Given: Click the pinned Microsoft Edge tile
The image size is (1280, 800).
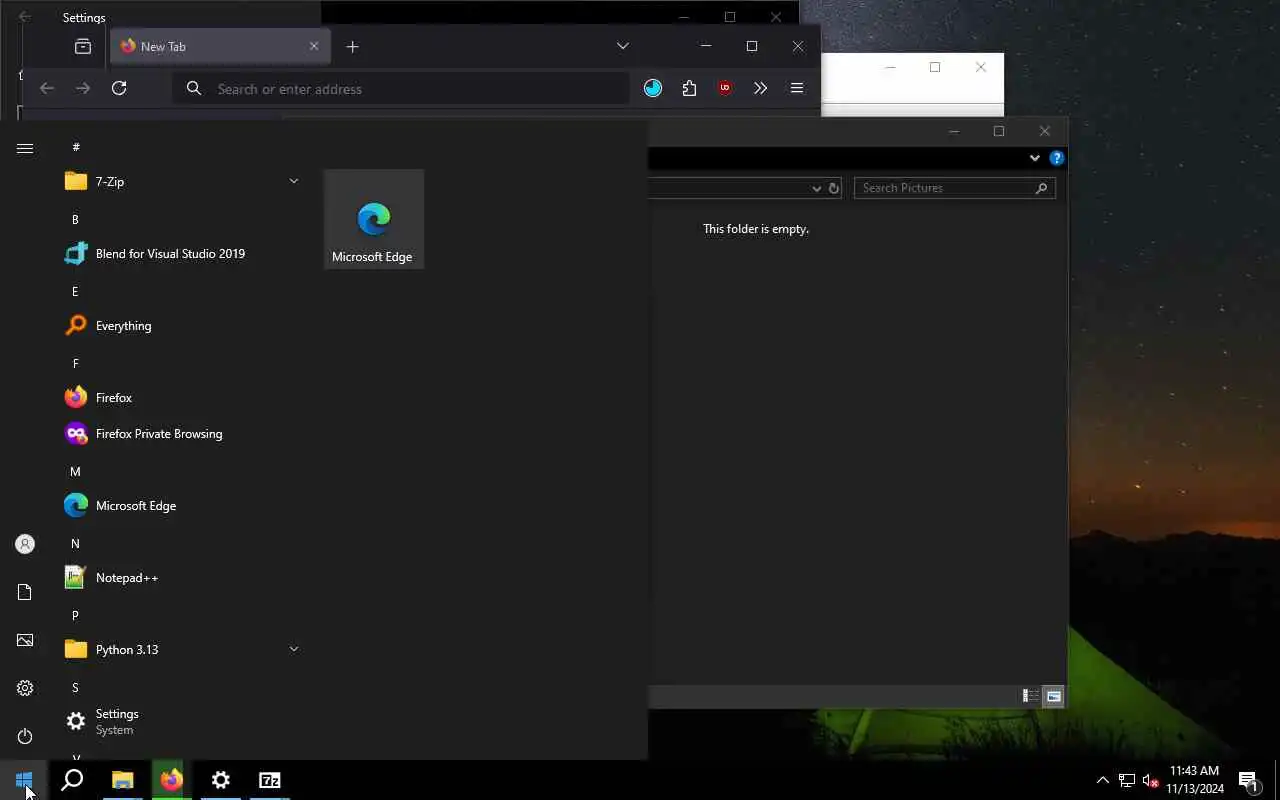Looking at the screenshot, I should click(x=374, y=219).
